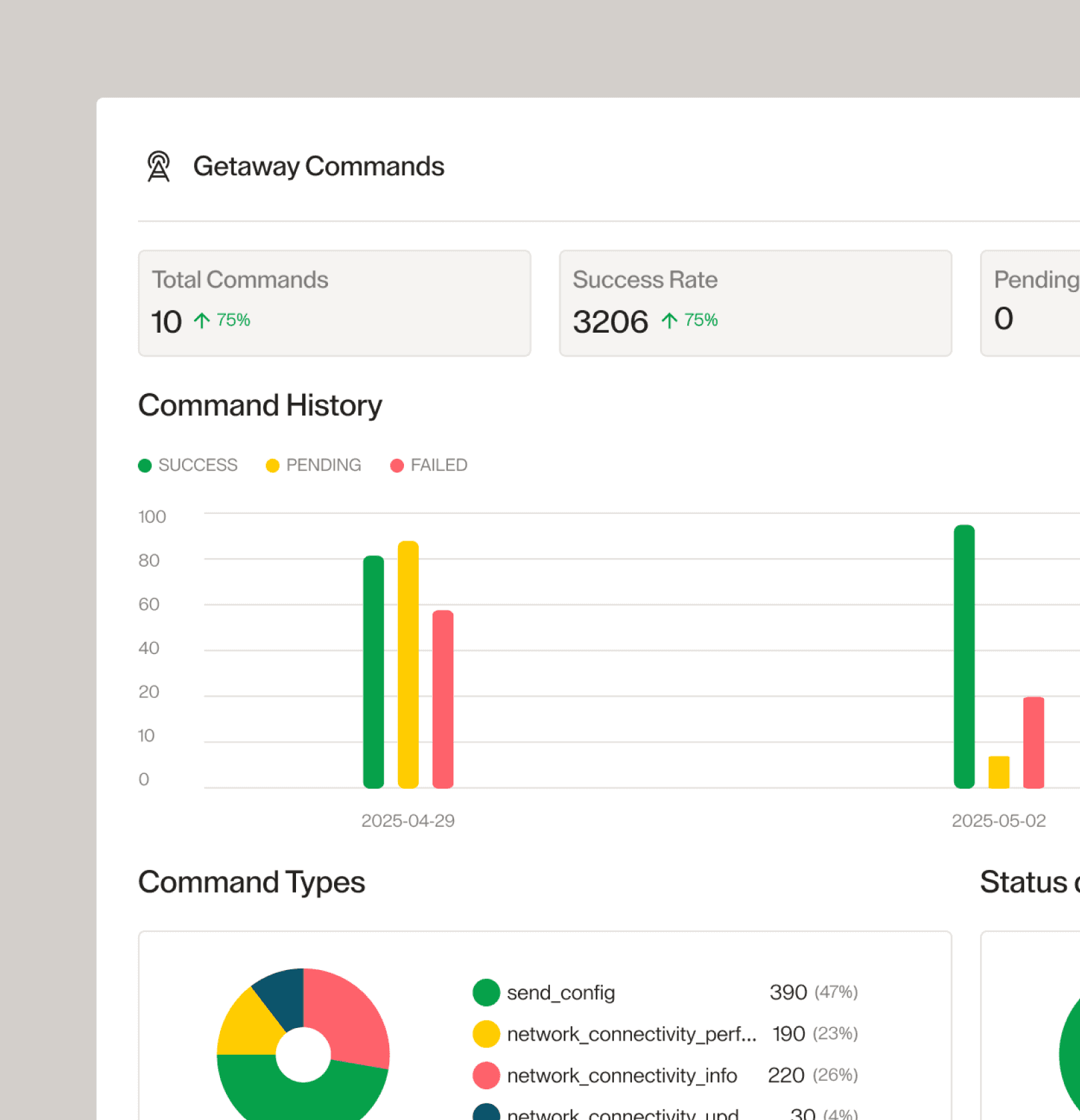Toggle the SUCCESS legend item
This screenshot has height=1120, width=1080.
coord(188,465)
